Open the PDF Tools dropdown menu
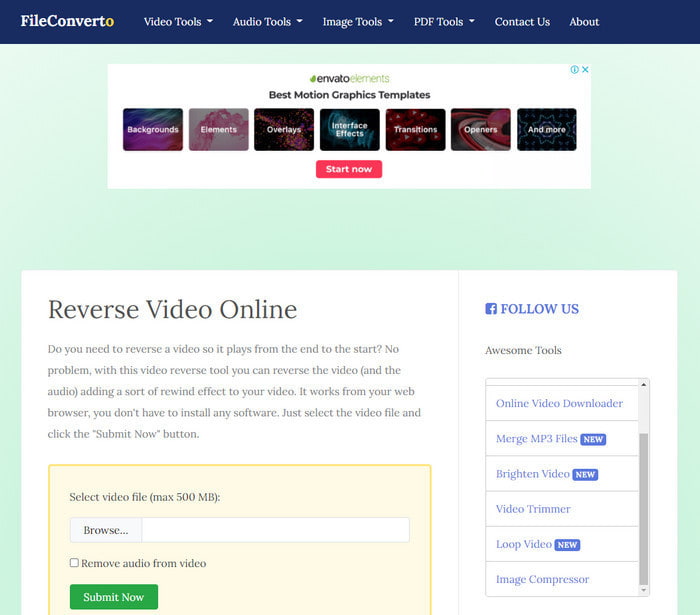Screen dimensions: 700x615 [x=444, y=21]
